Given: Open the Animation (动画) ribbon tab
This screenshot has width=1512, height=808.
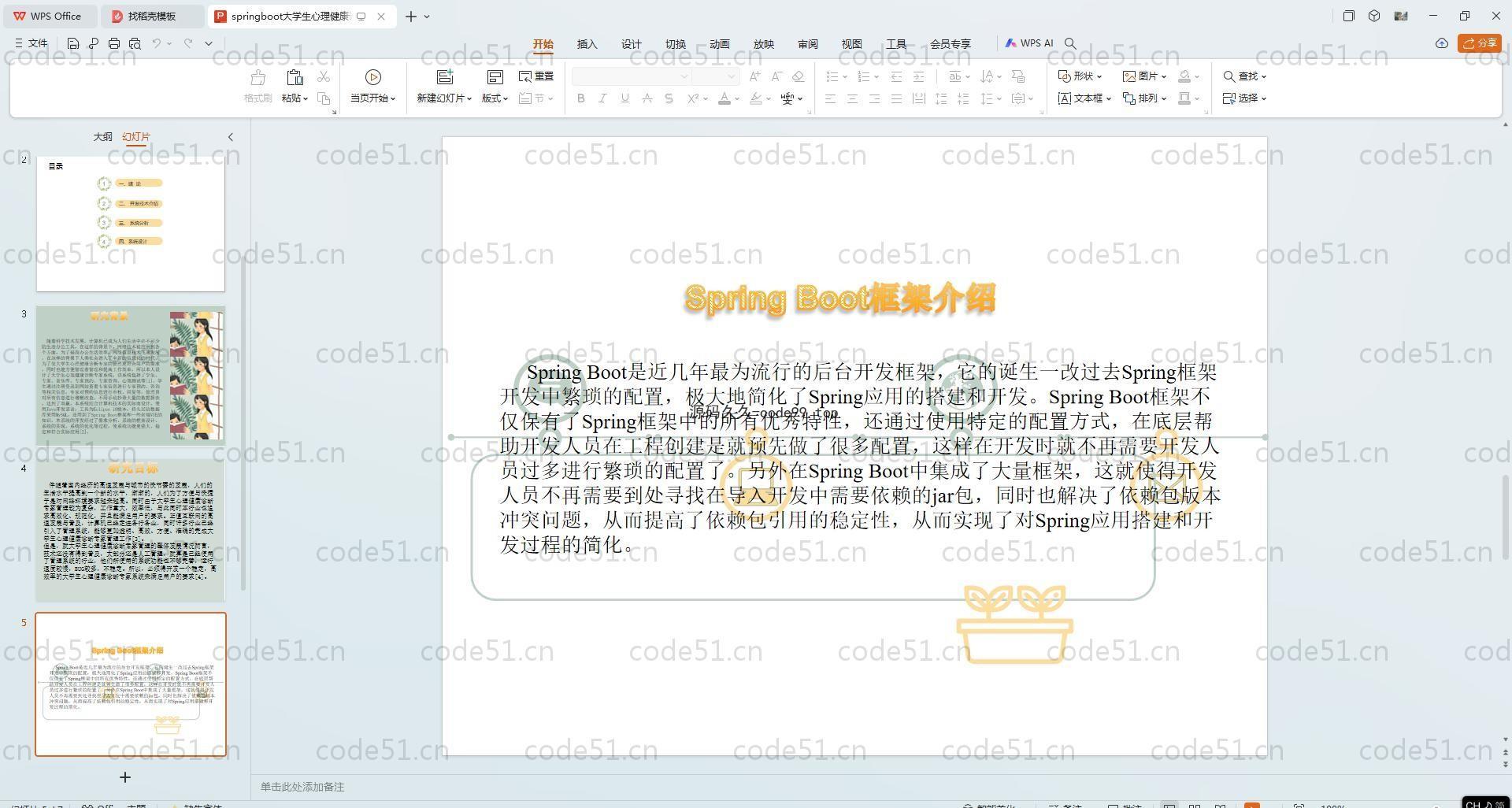Looking at the screenshot, I should 720,44.
